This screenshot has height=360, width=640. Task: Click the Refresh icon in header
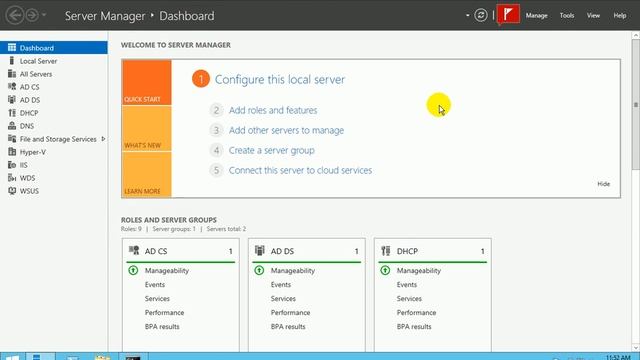[x=481, y=15]
